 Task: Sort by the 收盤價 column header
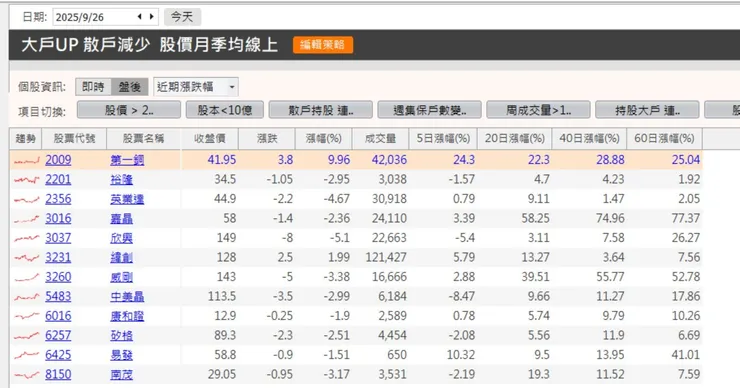(x=210, y=139)
